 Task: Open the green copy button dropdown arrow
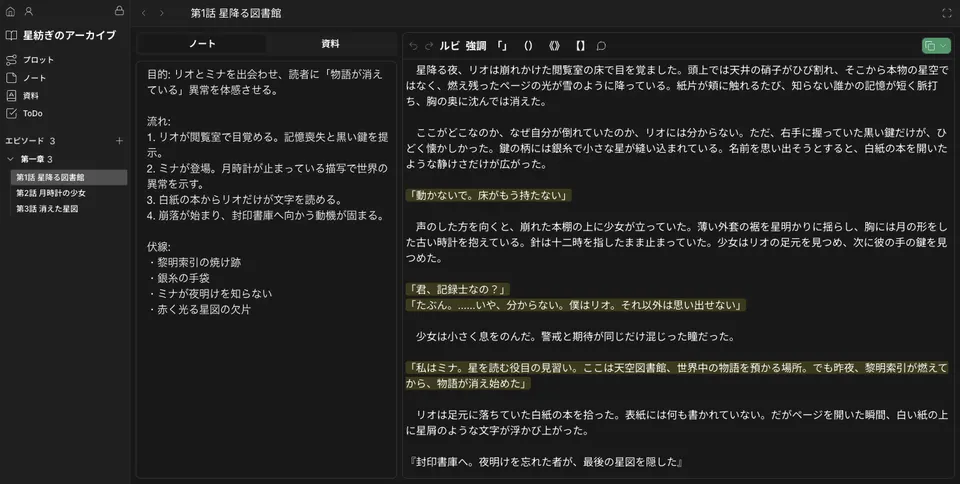coord(943,46)
